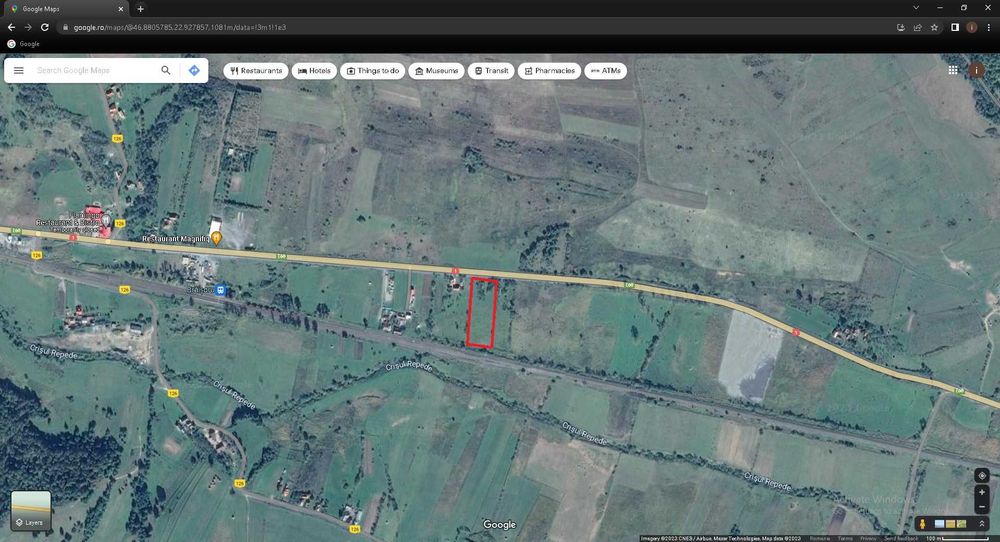Open the Google bookmark in bookmarks bar
Image resolution: width=1000 pixels, height=542 pixels.
[x=24, y=44]
